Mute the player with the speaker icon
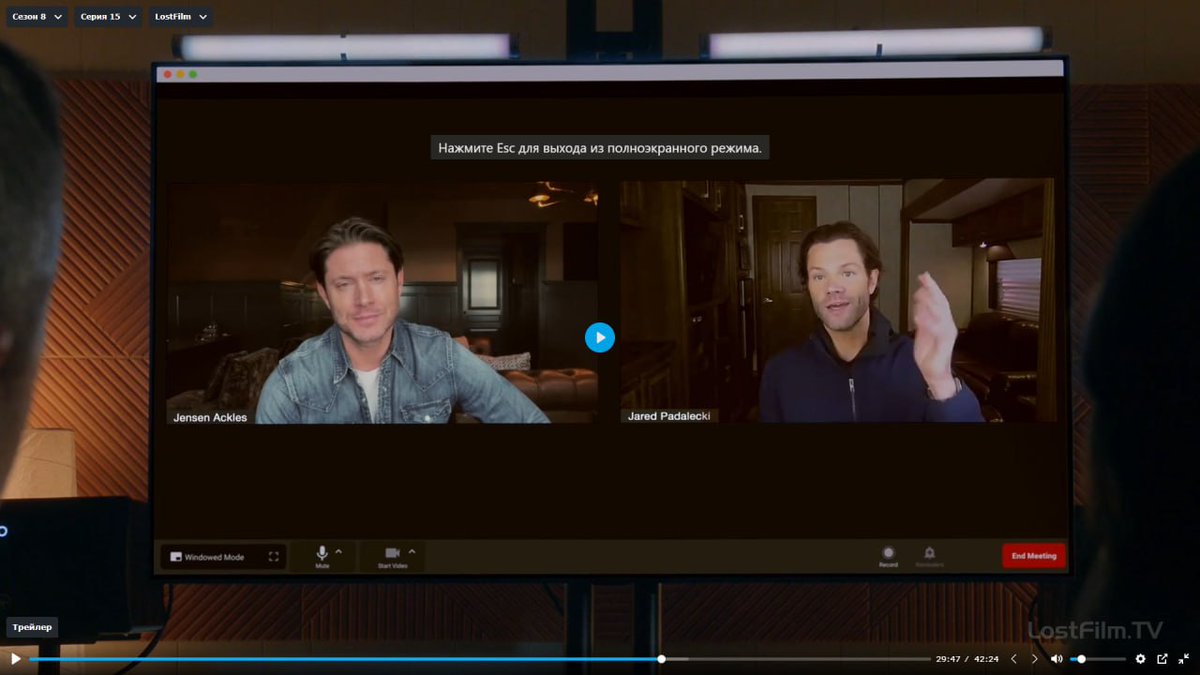The image size is (1200, 675). 1057,659
